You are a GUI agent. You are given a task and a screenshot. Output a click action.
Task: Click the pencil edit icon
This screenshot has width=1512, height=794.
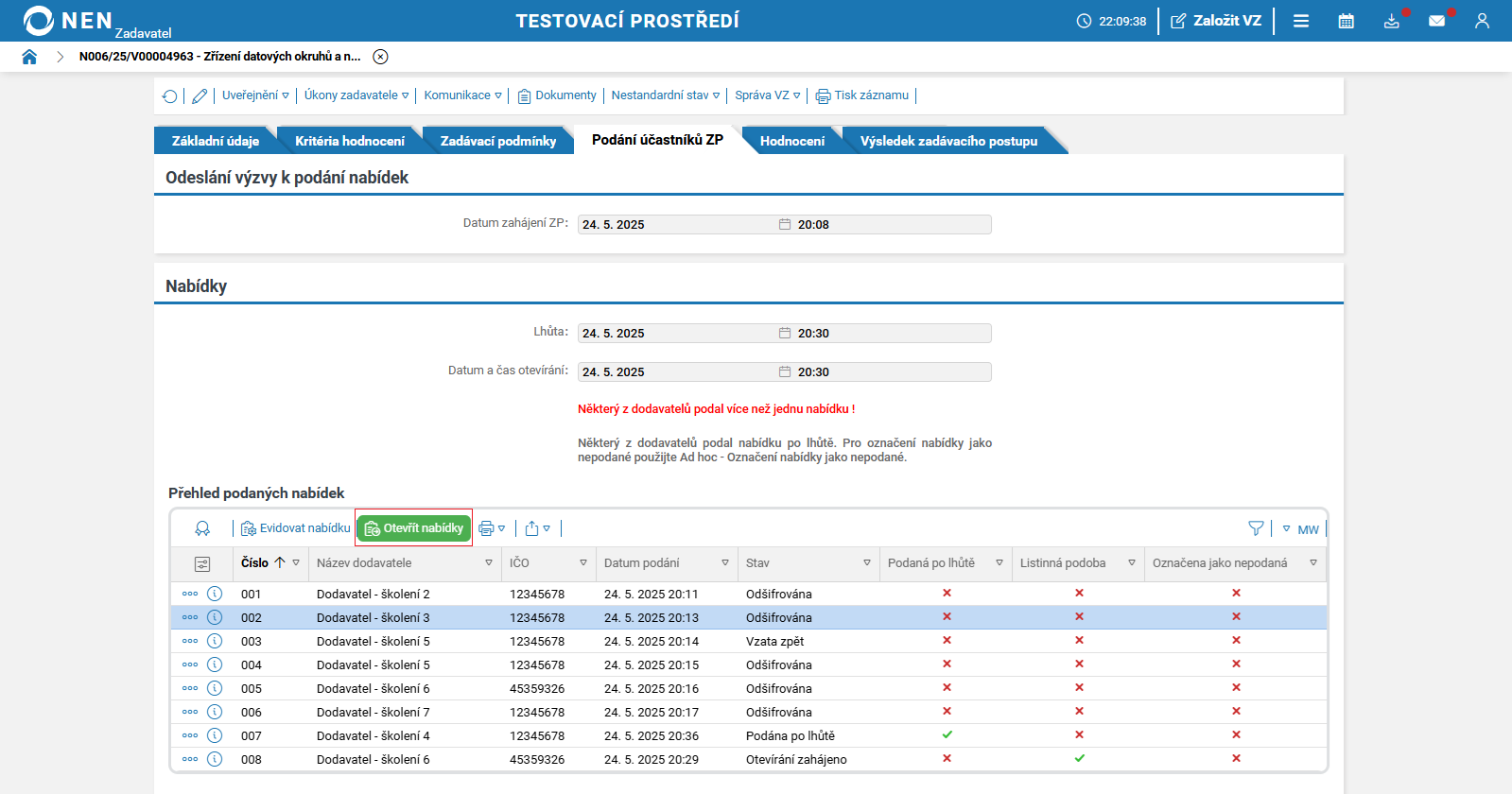click(x=200, y=95)
